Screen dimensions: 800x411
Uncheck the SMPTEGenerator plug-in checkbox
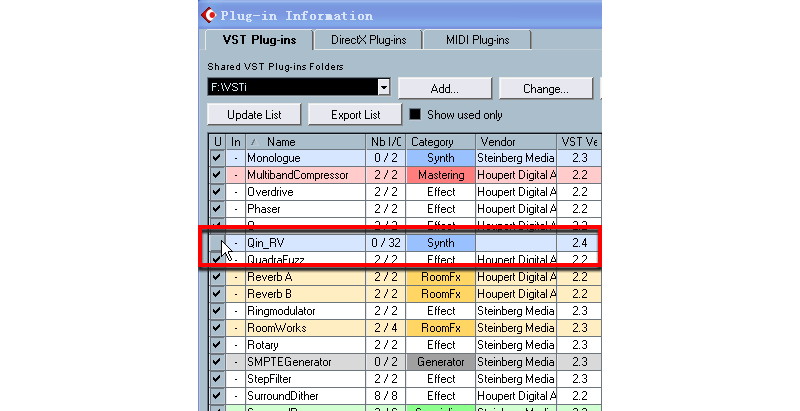[217, 362]
